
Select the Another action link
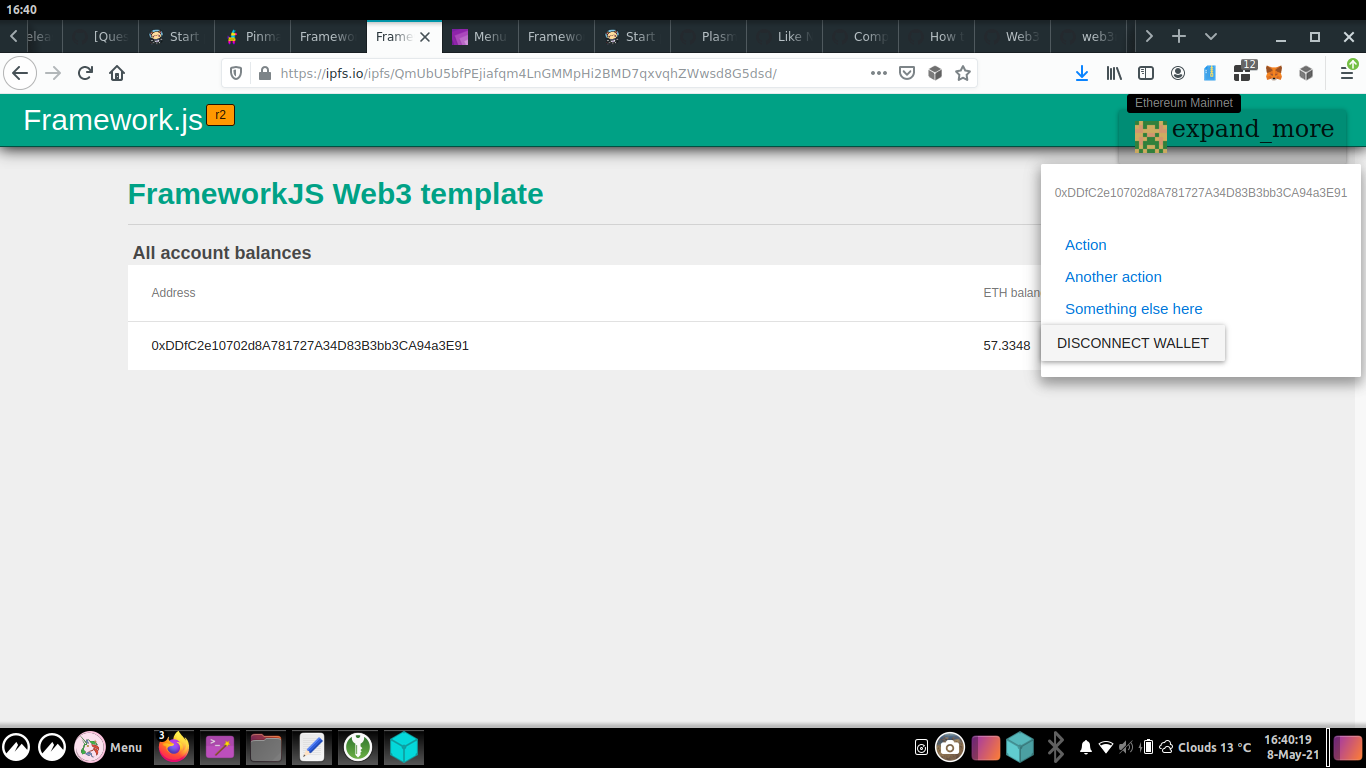click(x=1113, y=277)
